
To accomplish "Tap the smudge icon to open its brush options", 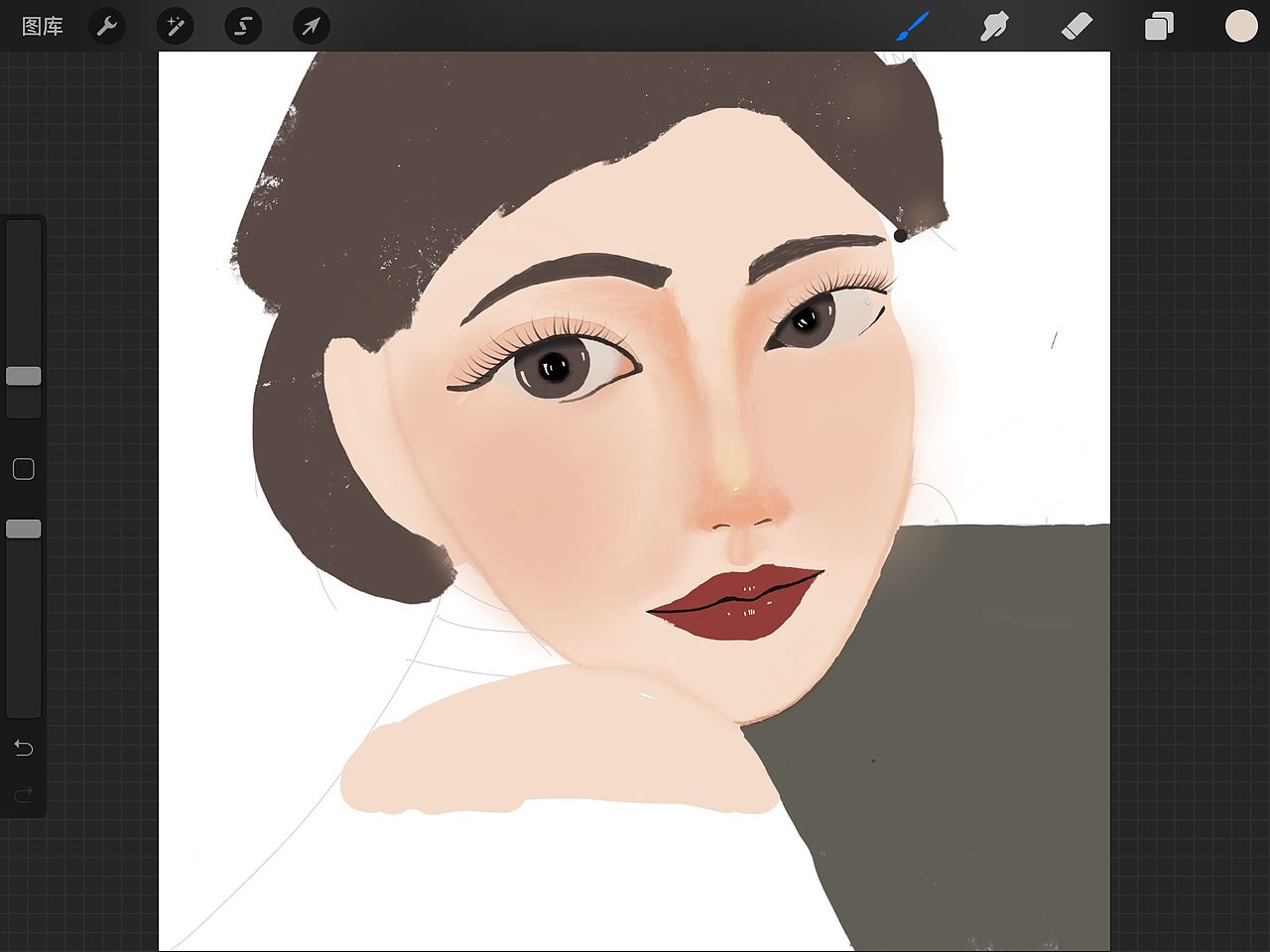I will (x=994, y=26).
